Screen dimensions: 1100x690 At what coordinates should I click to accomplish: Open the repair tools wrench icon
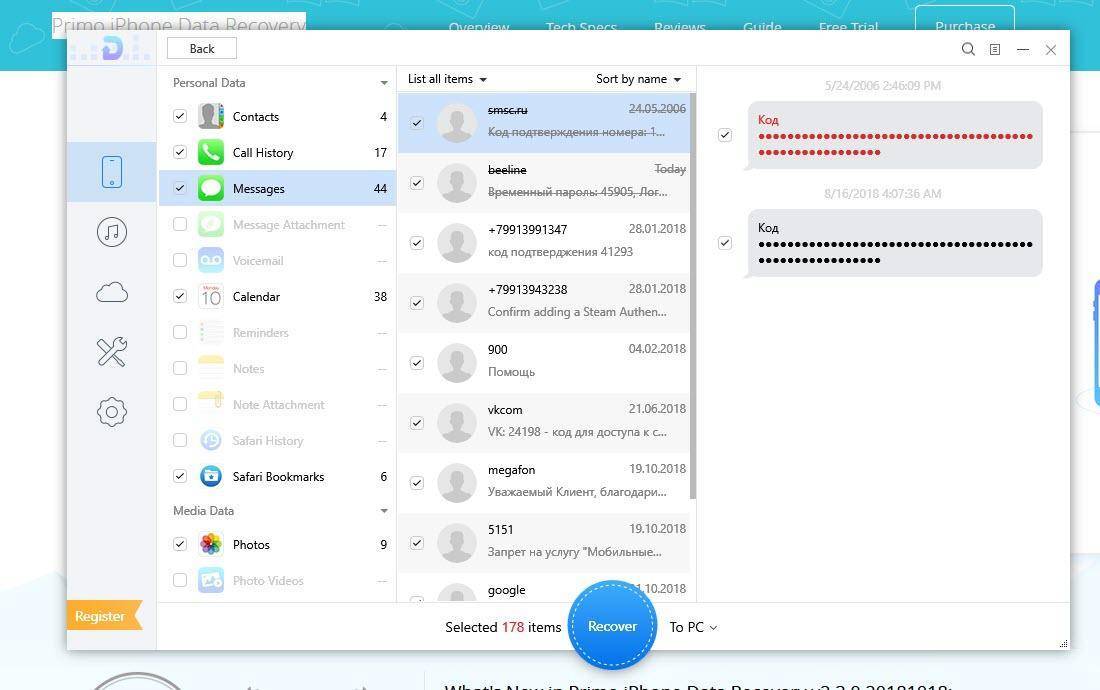click(112, 352)
